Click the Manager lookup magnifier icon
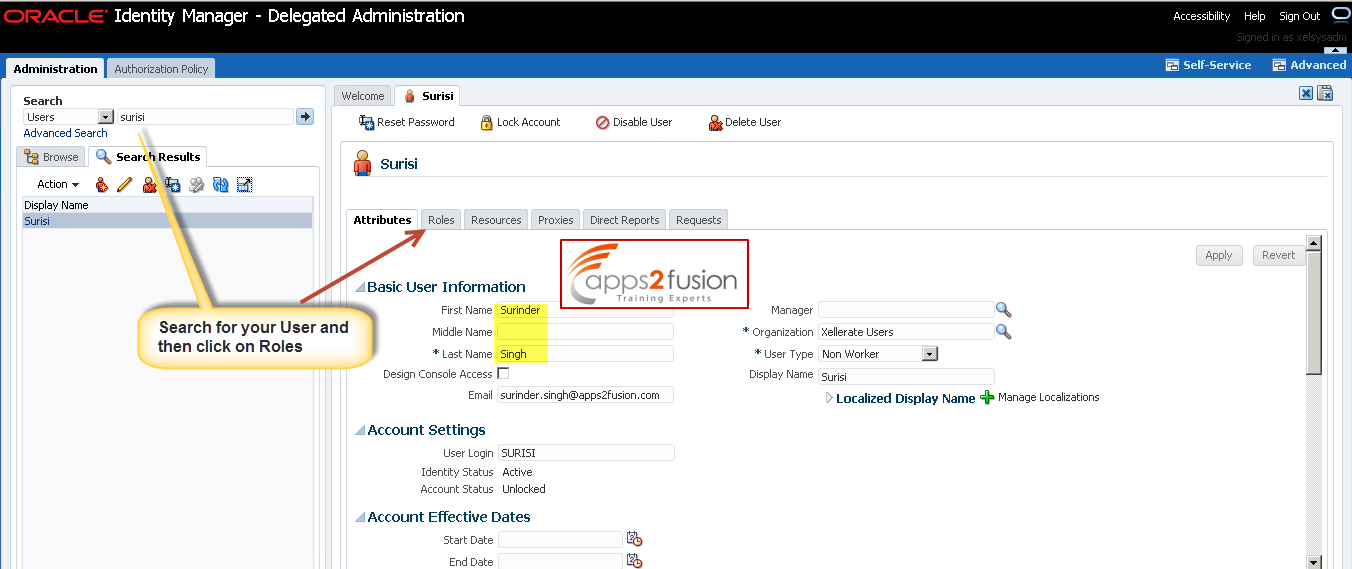The image size is (1352, 569). (1004, 310)
